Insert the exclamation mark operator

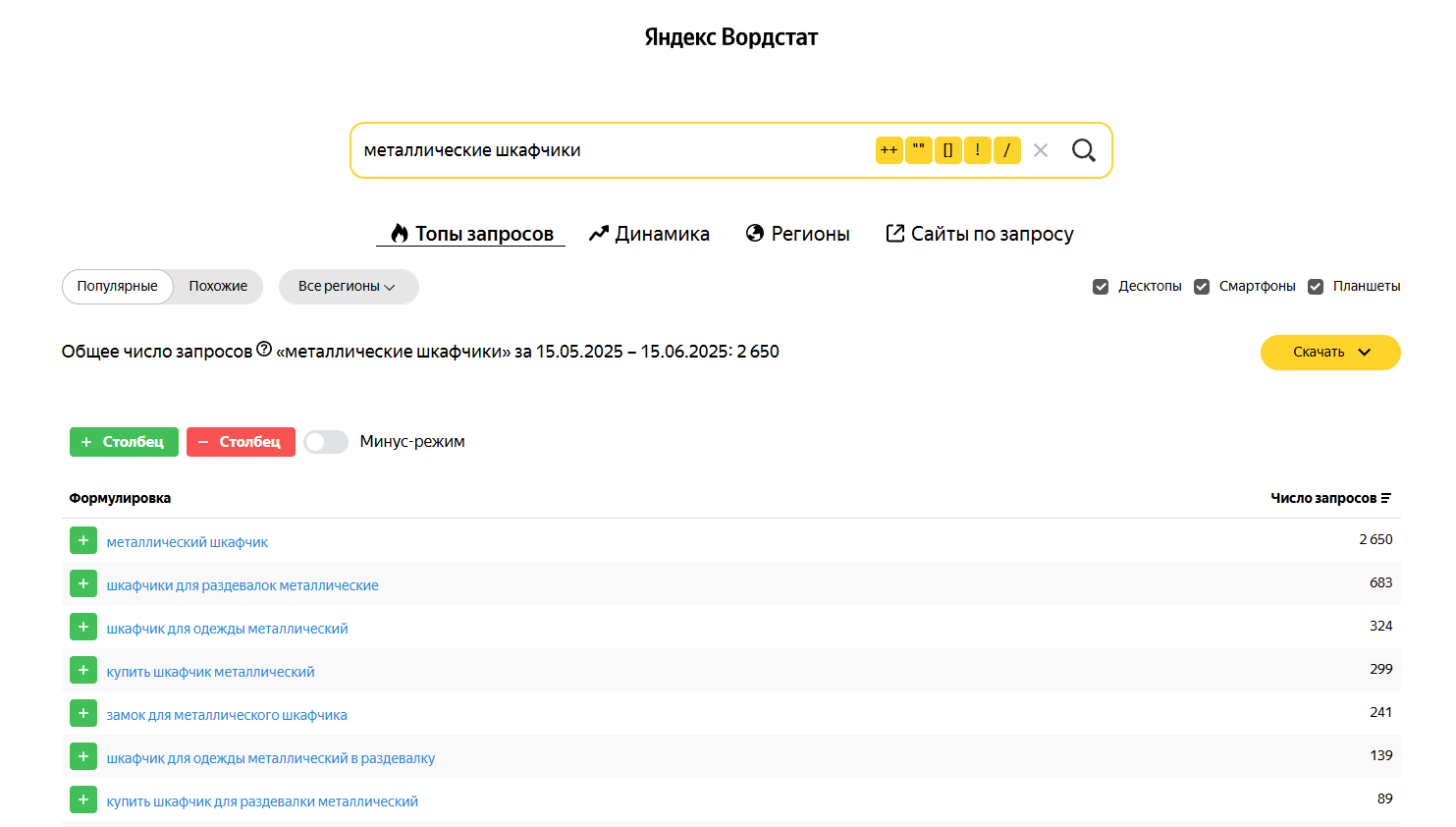pyautogui.click(x=977, y=150)
